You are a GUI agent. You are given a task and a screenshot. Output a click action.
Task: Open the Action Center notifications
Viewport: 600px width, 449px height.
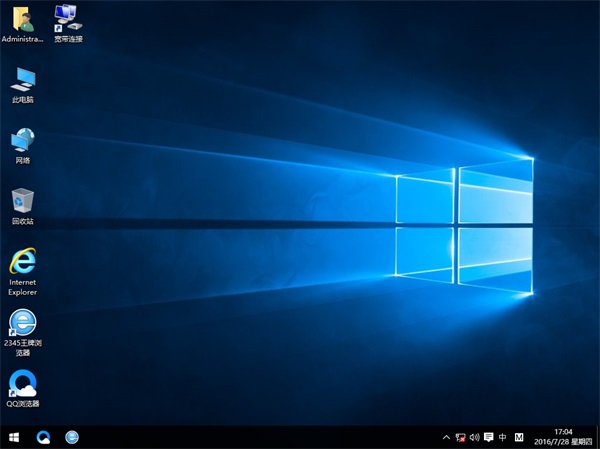pos(488,437)
